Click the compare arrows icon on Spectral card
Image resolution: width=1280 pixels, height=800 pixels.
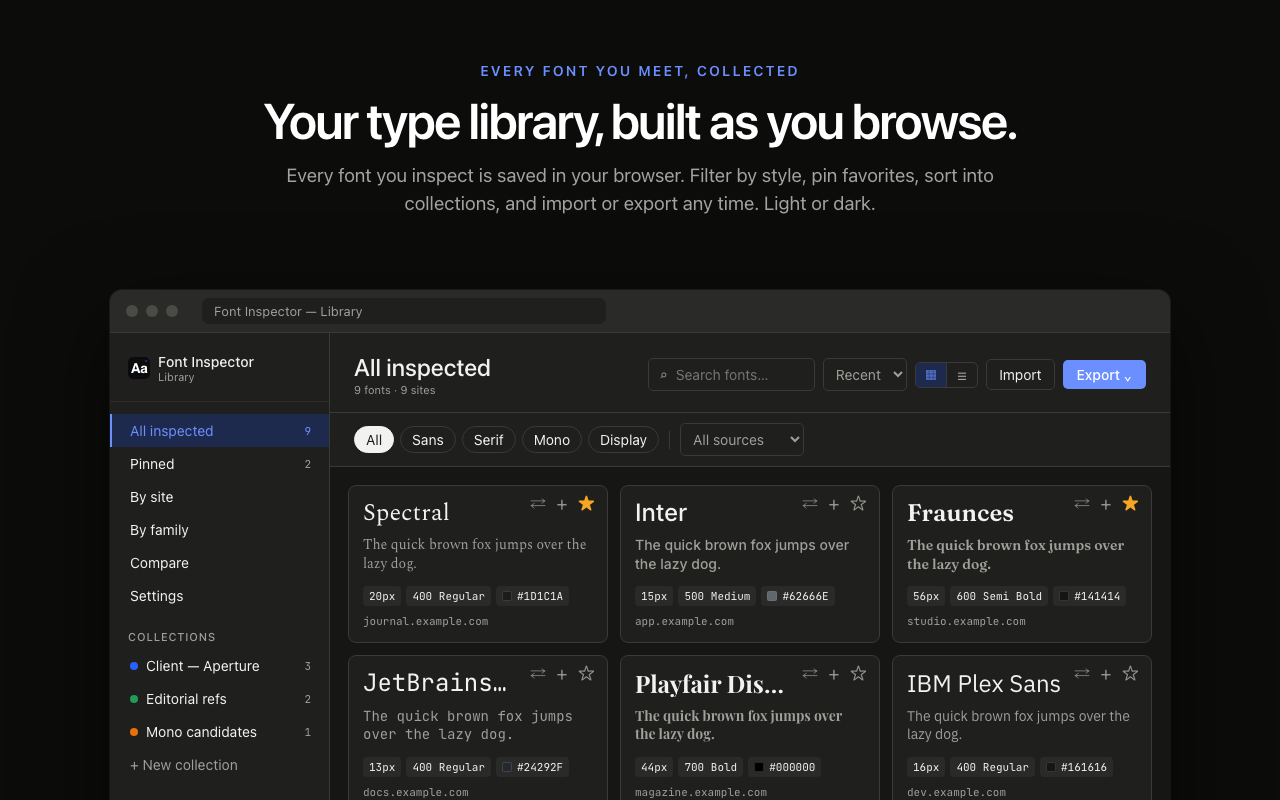click(538, 504)
